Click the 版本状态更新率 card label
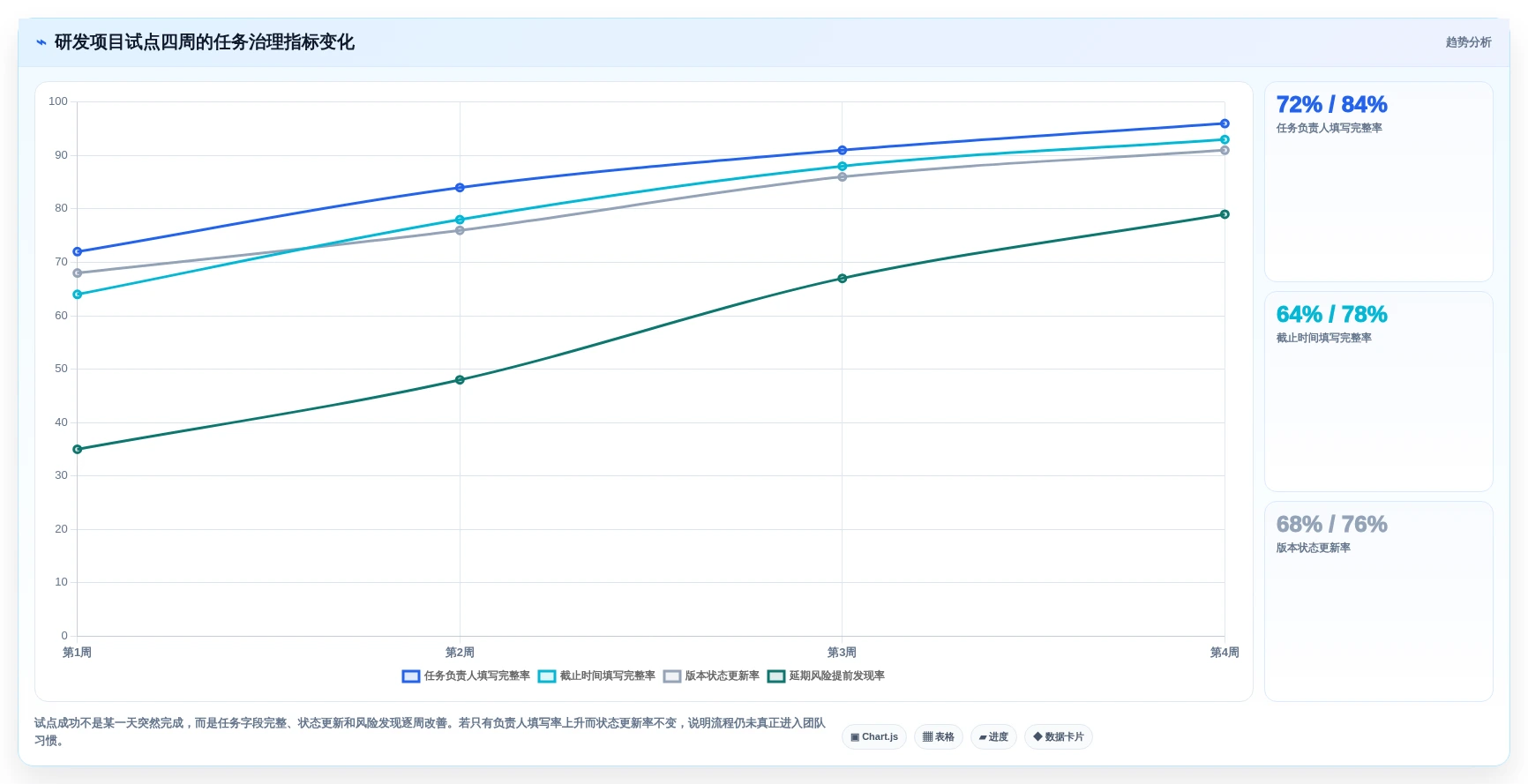The width and height of the screenshot is (1528, 784). pyautogui.click(x=1313, y=549)
